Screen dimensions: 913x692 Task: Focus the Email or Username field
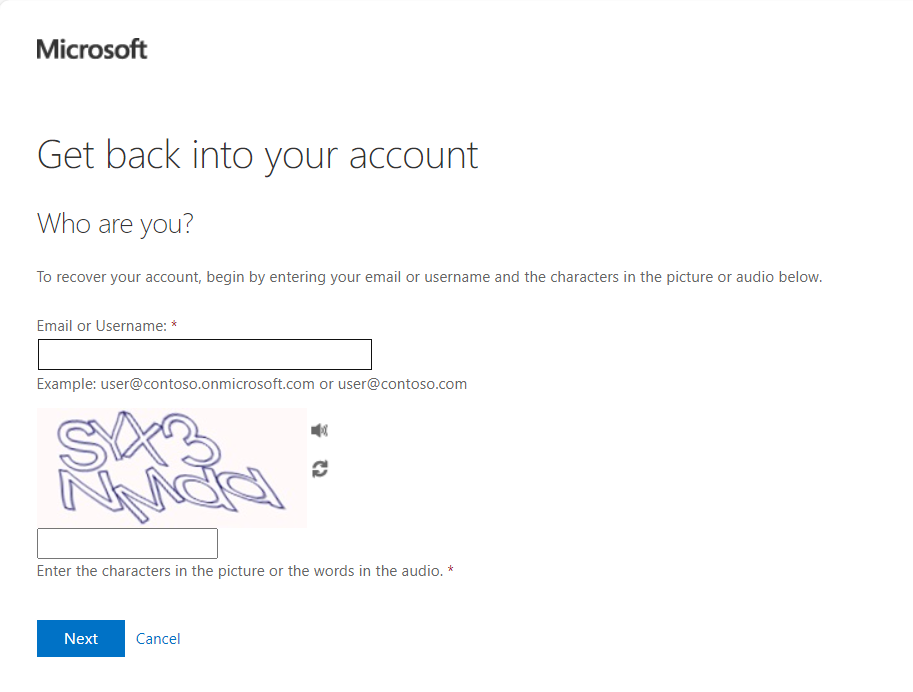(x=205, y=354)
